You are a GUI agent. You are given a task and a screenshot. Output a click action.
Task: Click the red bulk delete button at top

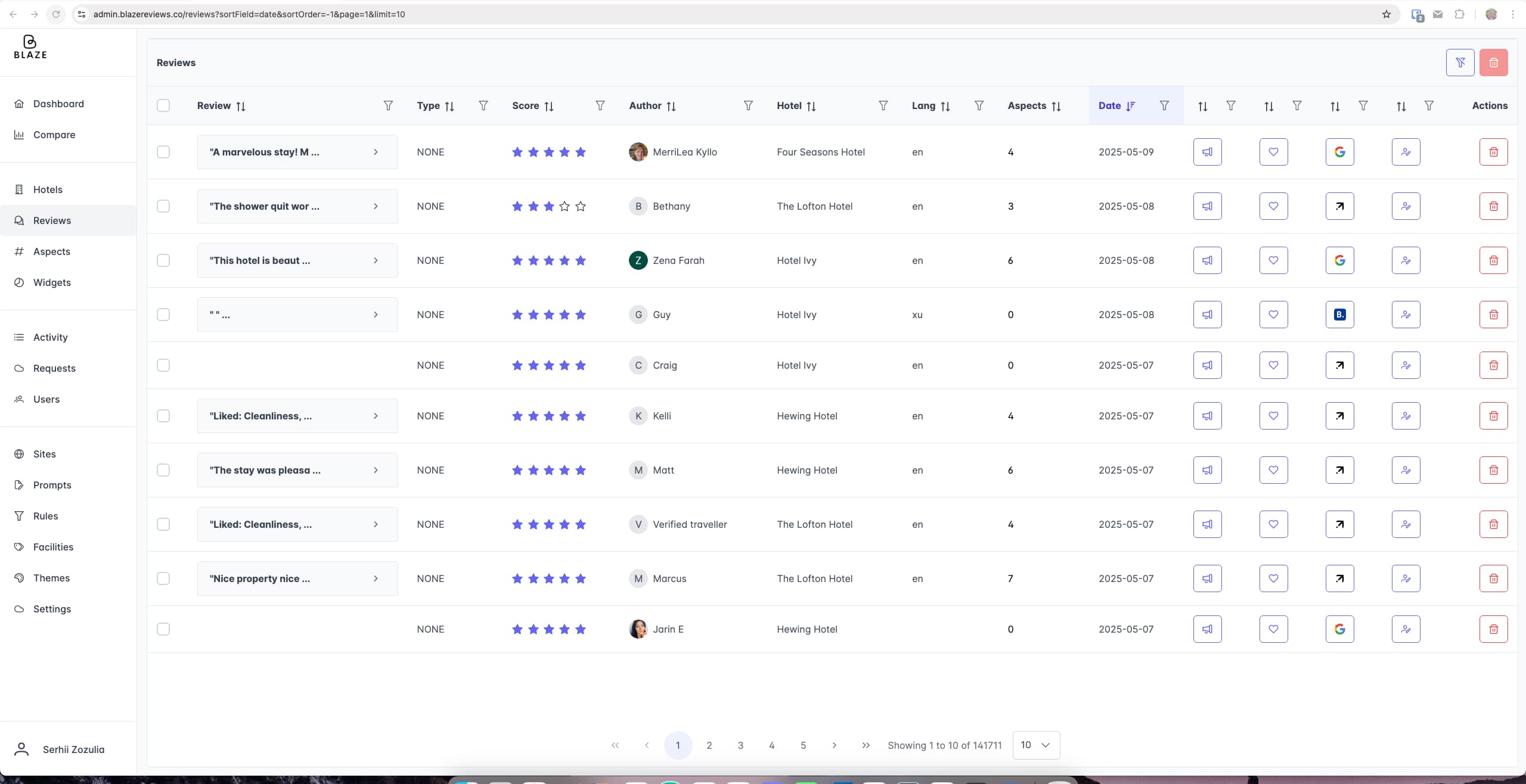(1493, 63)
